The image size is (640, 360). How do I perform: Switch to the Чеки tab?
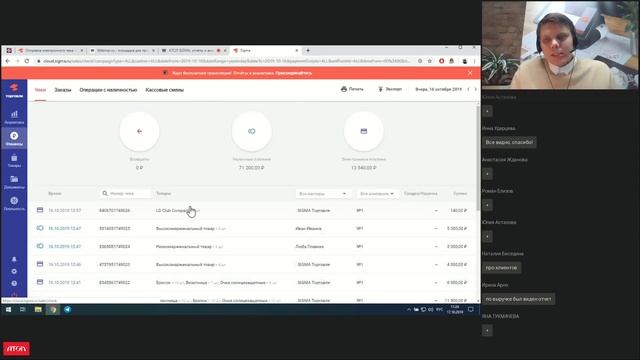[40, 90]
